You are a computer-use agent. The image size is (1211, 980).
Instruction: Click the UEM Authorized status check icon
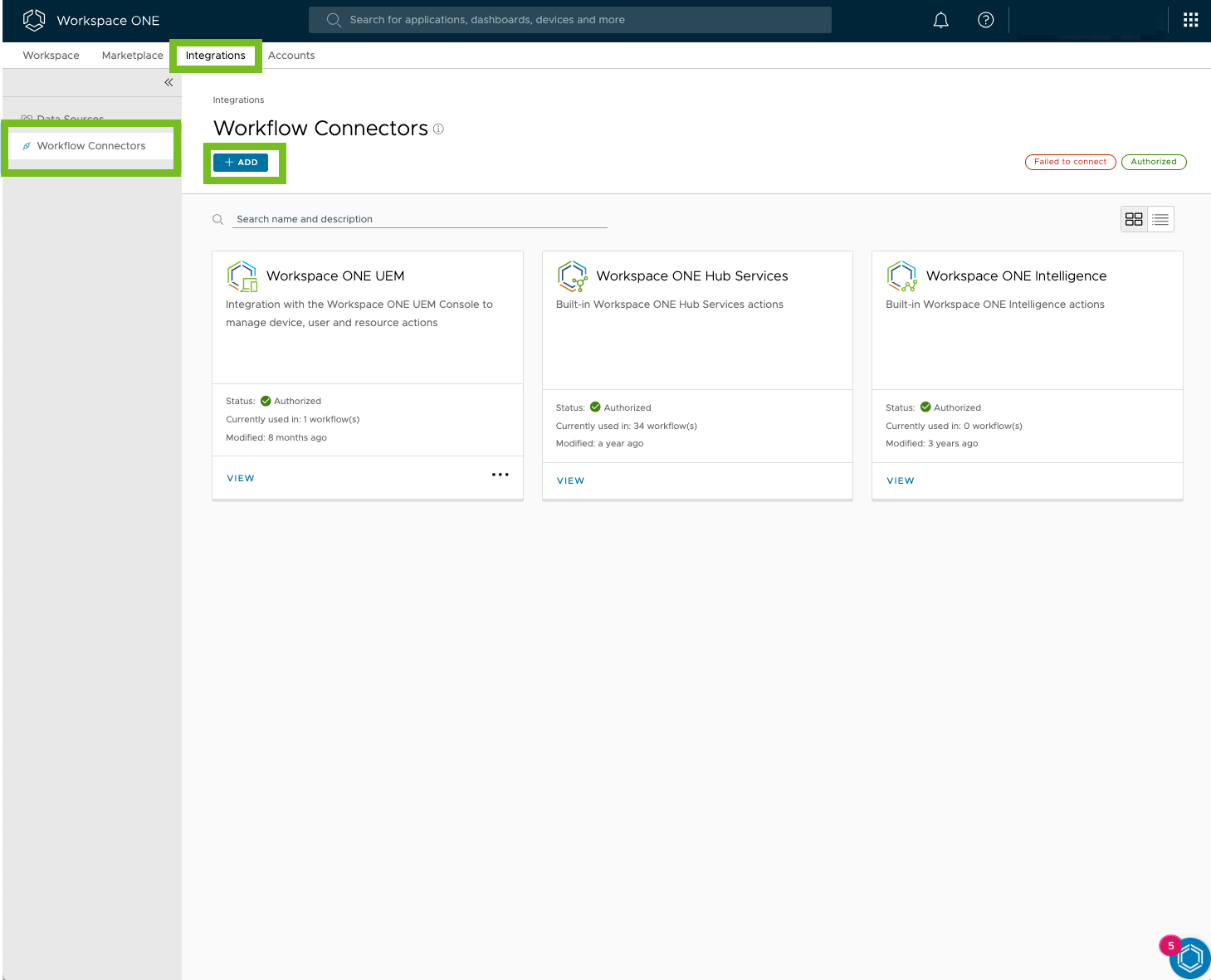(266, 401)
